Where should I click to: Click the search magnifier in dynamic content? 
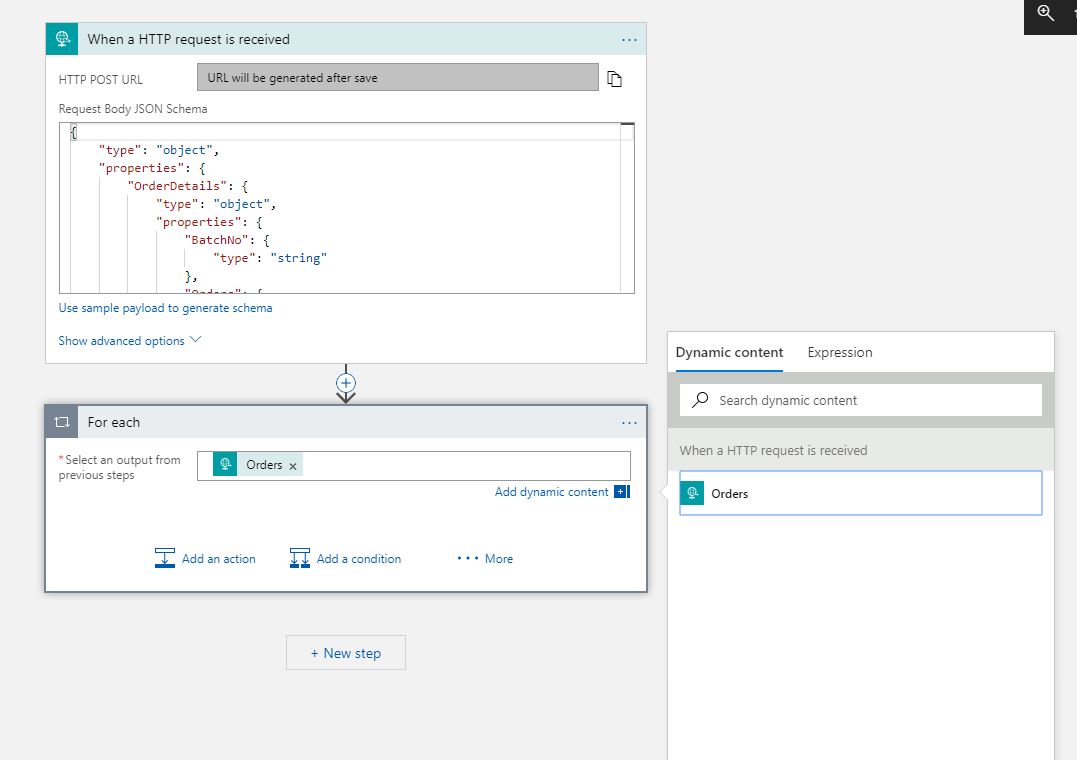click(700, 400)
